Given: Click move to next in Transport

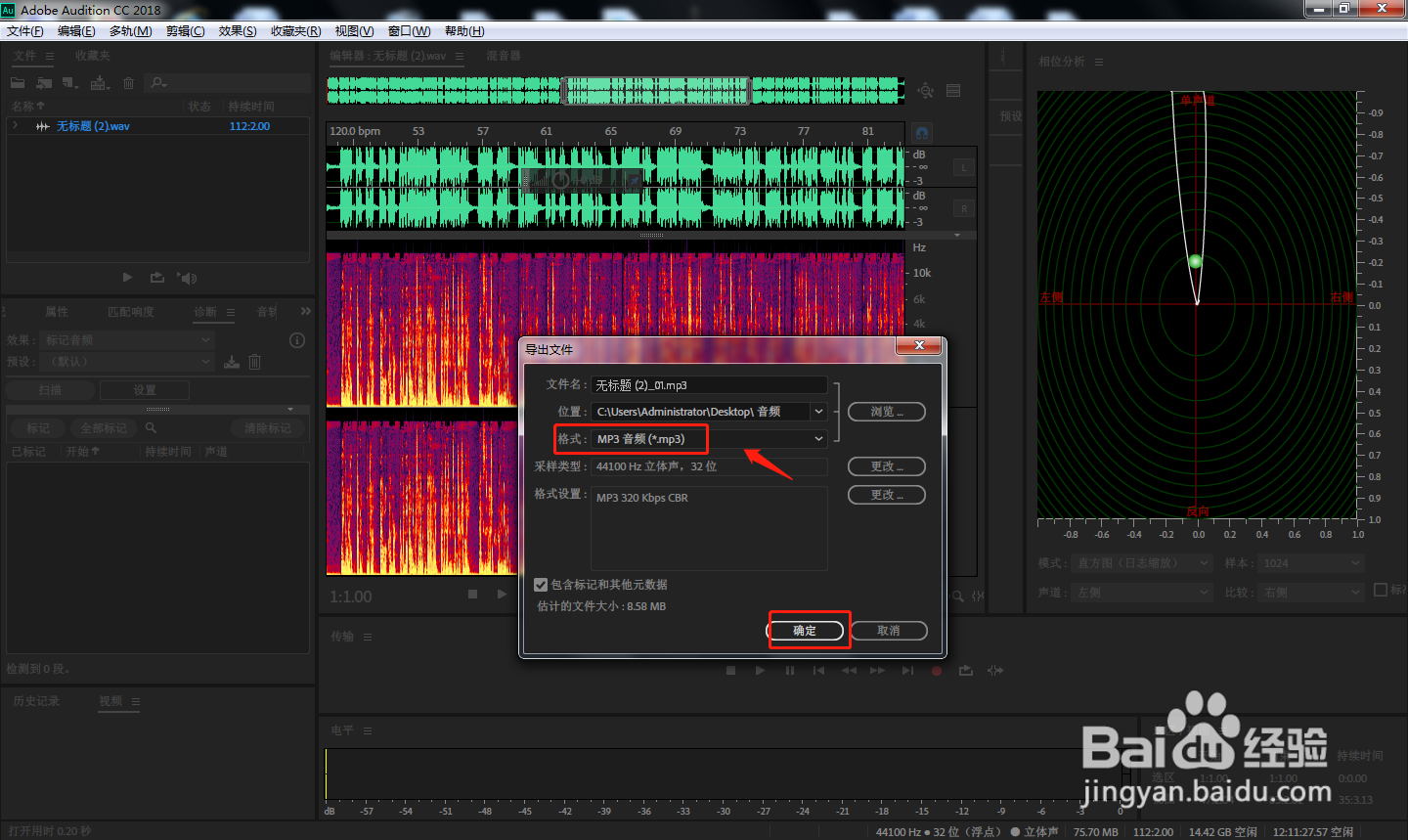Looking at the screenshot, I should click(x=907, y=671).
